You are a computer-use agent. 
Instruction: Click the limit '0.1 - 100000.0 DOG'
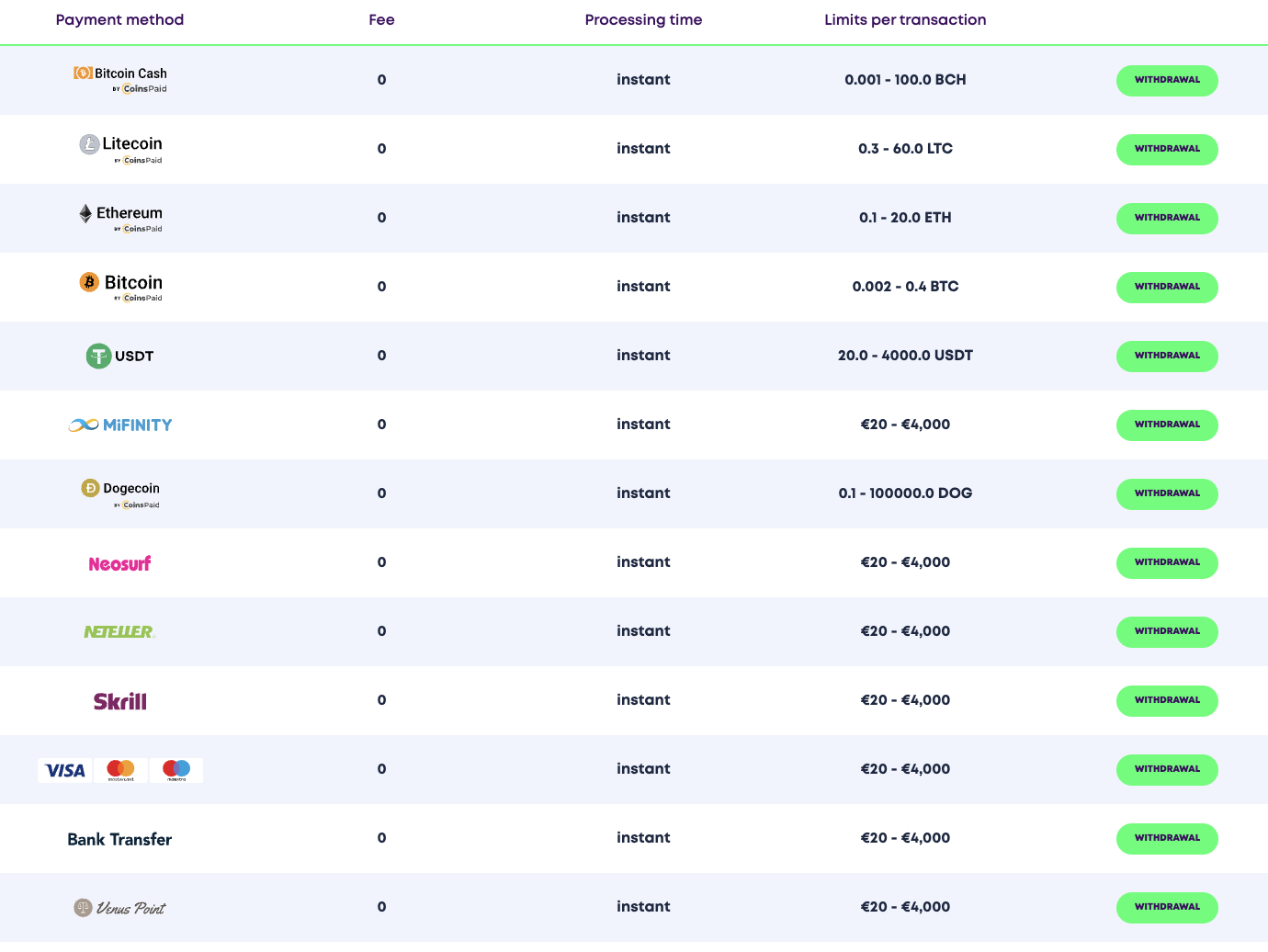point(905,493)
